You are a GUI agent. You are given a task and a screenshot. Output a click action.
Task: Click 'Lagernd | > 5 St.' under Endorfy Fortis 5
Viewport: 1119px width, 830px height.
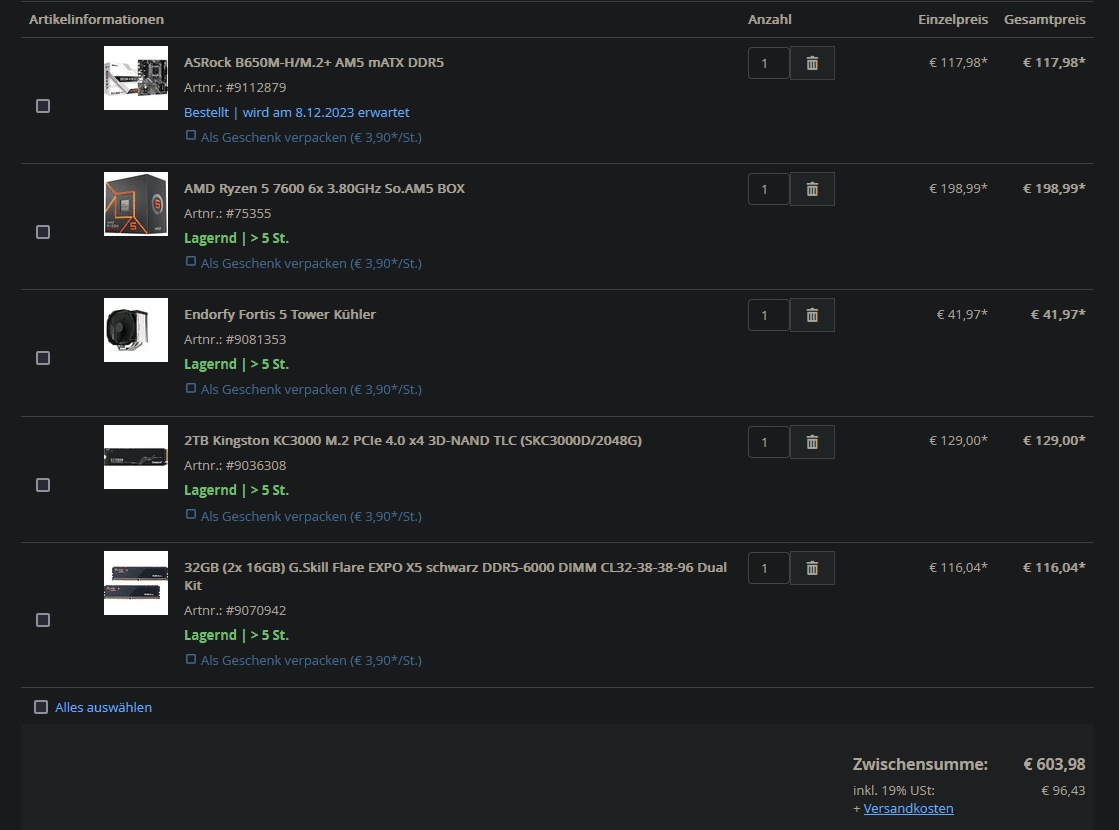click(236, 365)
